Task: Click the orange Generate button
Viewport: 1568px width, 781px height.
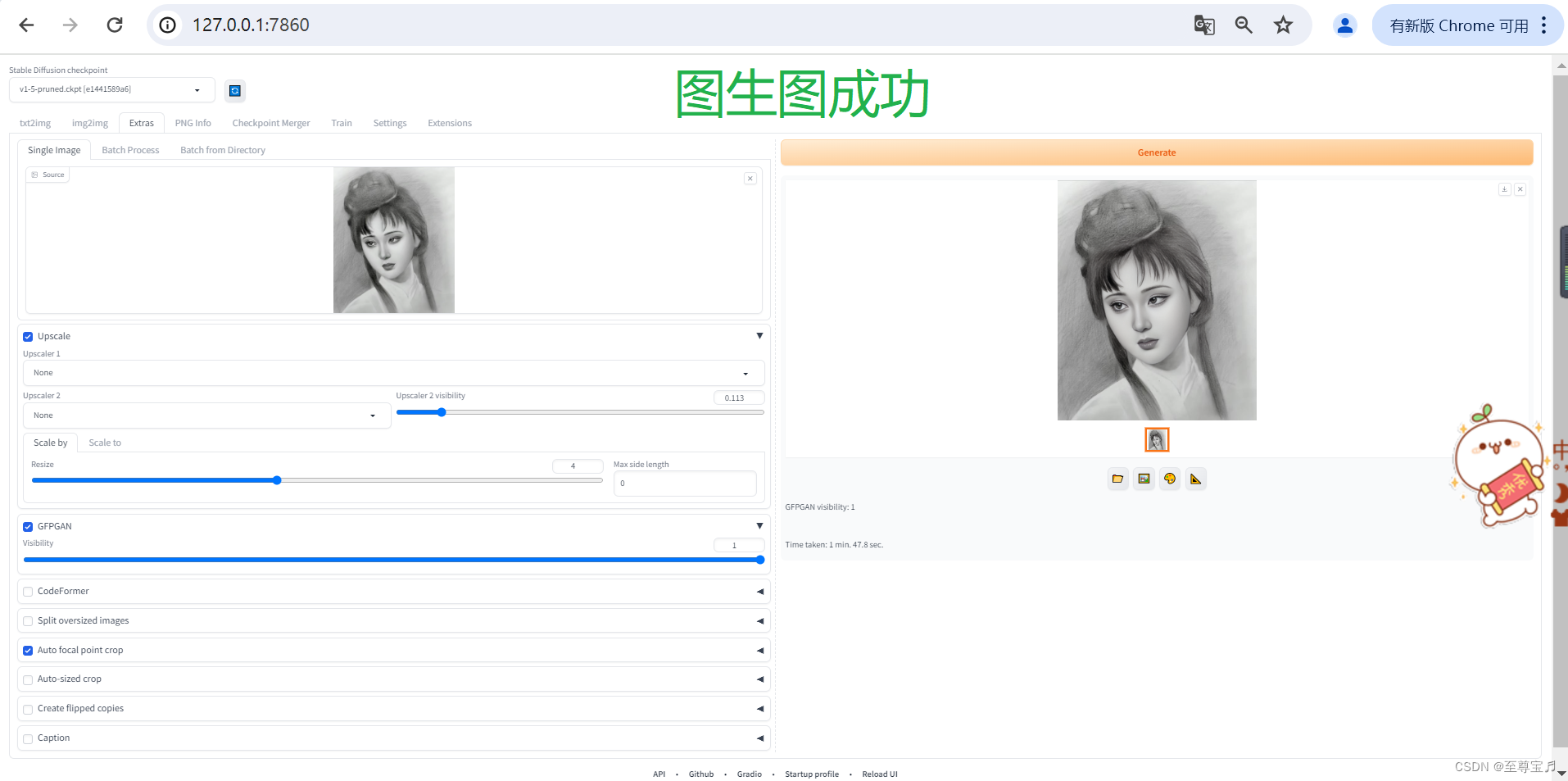Action: pyautogui.click(x=1157, y=152)
